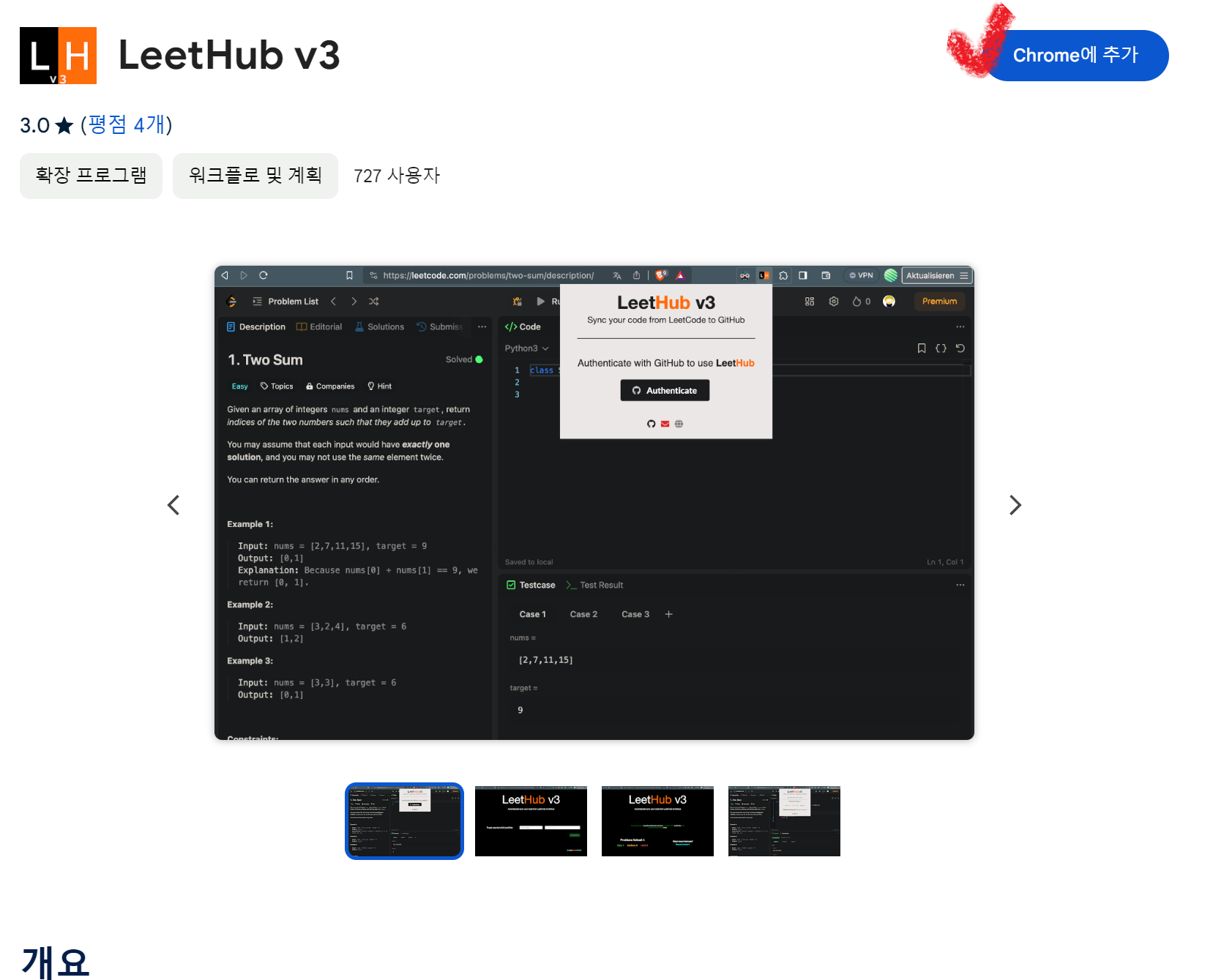Switch to Editorial tab in preview

(319, 327)
